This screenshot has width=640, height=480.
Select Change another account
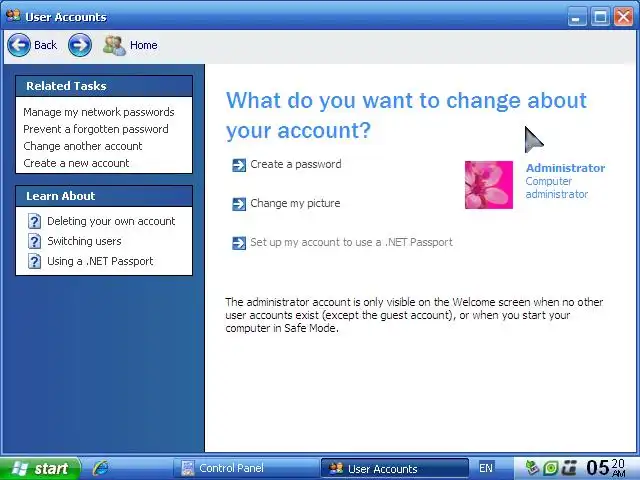83,146
